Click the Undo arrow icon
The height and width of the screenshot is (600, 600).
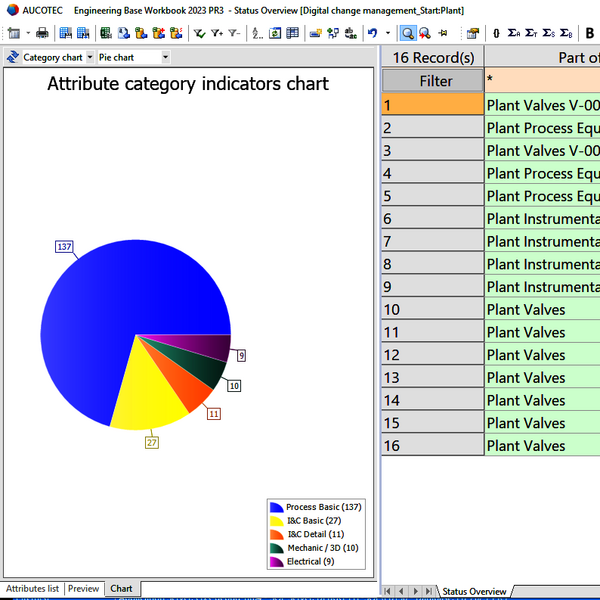(x=372, y=33)
